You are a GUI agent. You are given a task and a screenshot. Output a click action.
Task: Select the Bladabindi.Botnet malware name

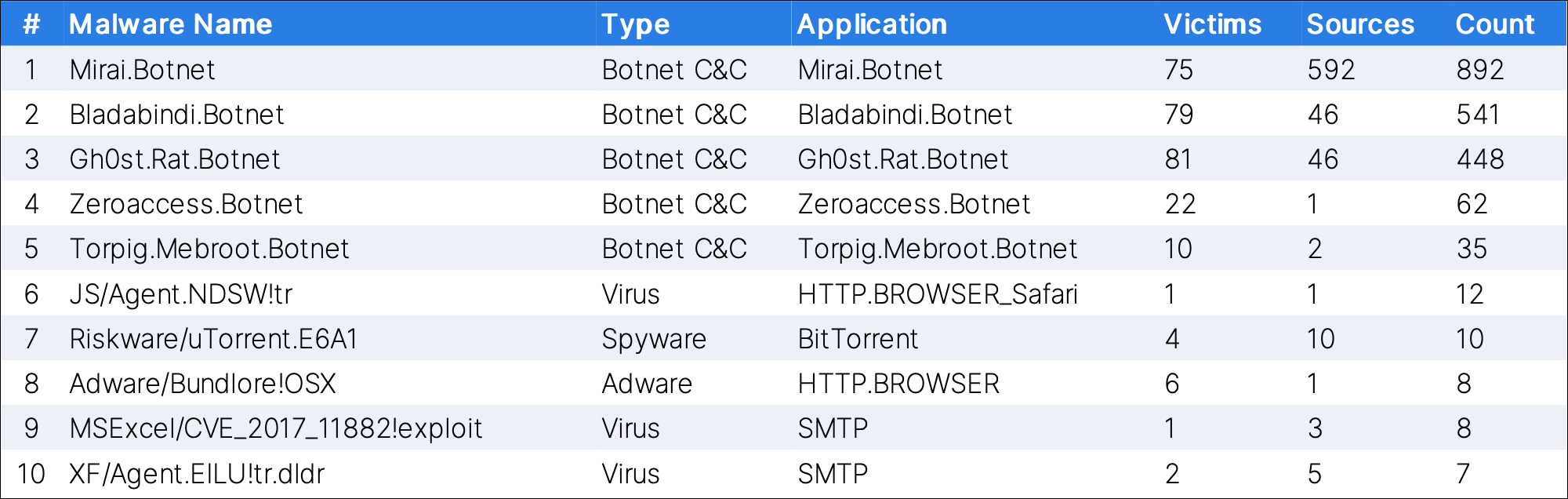click(176, 115)
